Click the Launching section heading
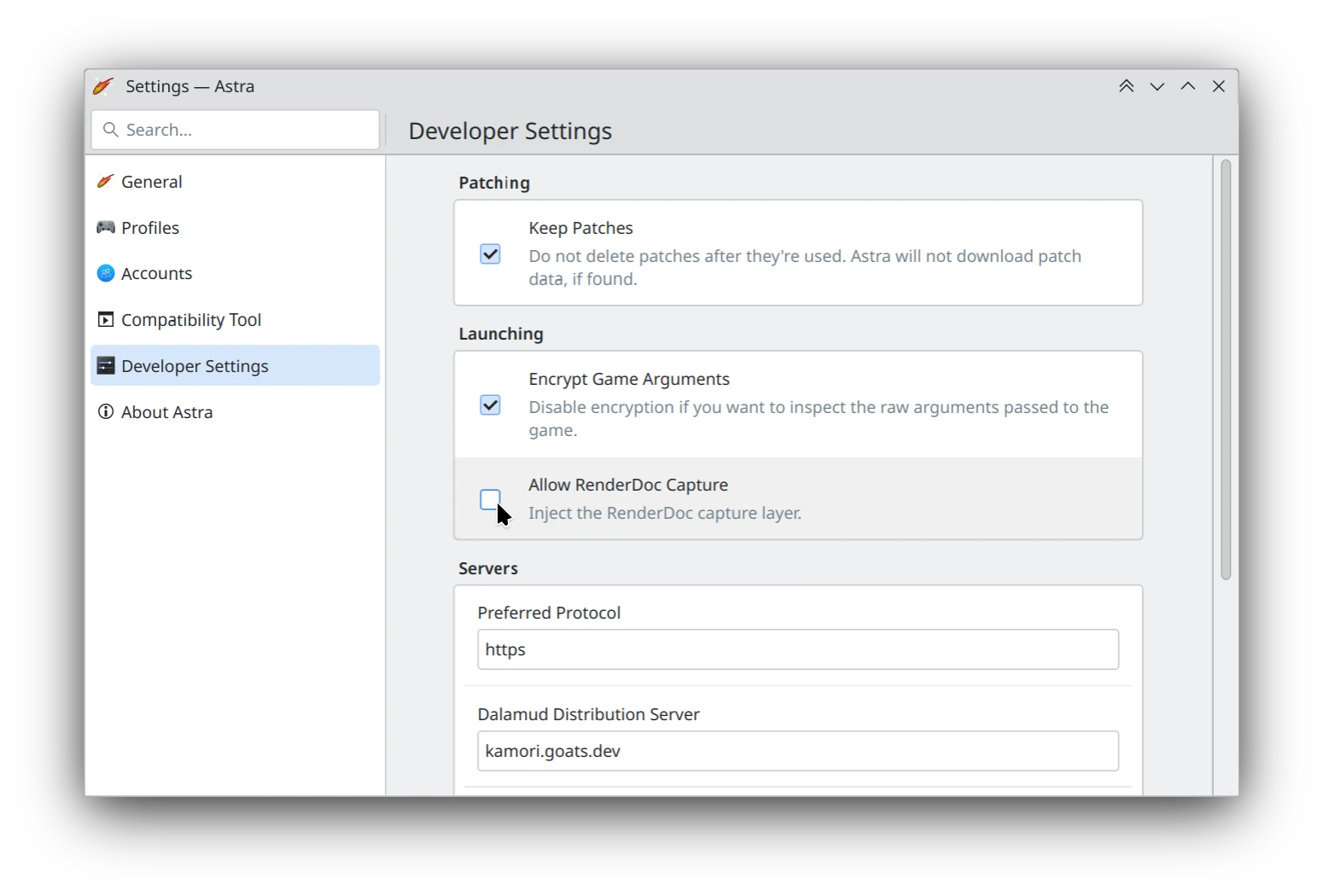This screenshot has height=896, width=1323. 501,334
